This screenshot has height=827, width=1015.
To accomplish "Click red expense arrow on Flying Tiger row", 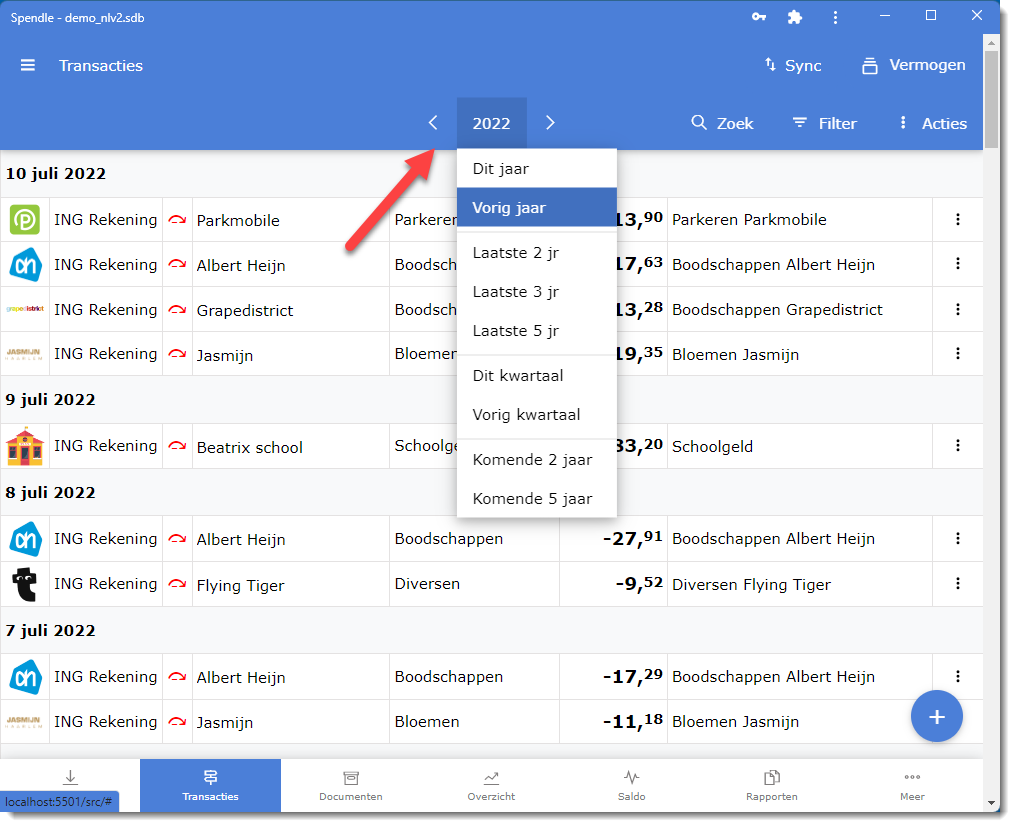I will coord(177,584).
